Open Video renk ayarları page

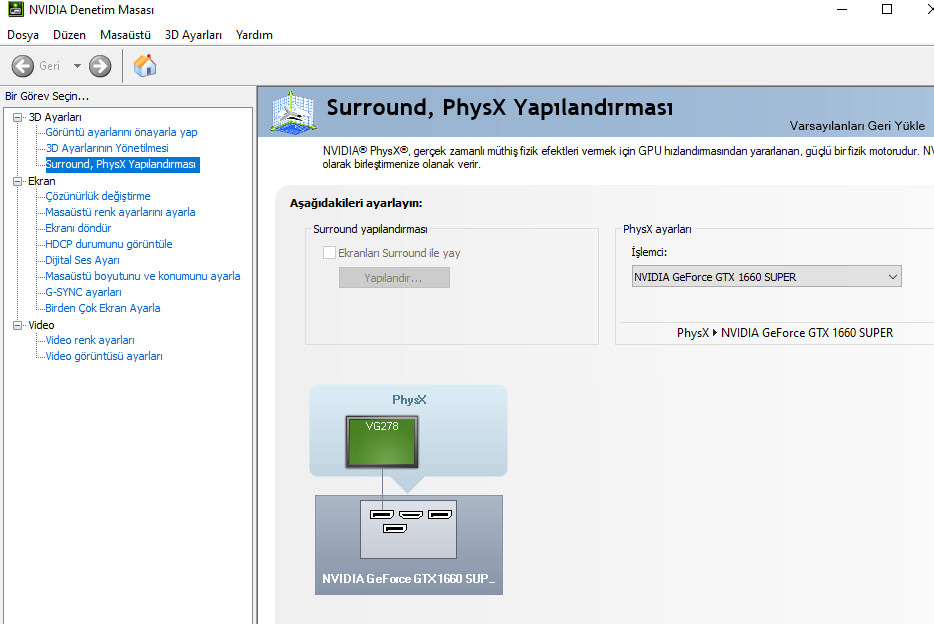90,340
